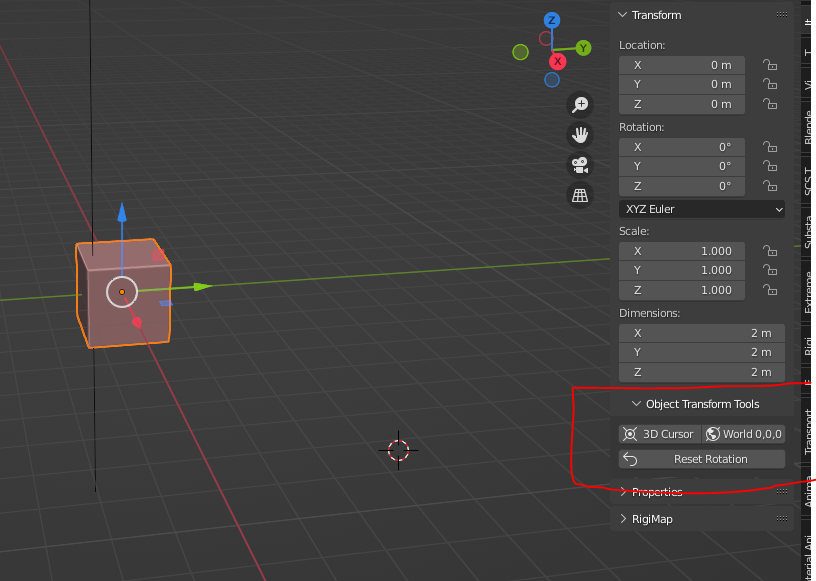The height and width of the screenshot is (581, 816).
Task: Click the Transform panel drag grip dots
Action: click(x=782, y=15)
